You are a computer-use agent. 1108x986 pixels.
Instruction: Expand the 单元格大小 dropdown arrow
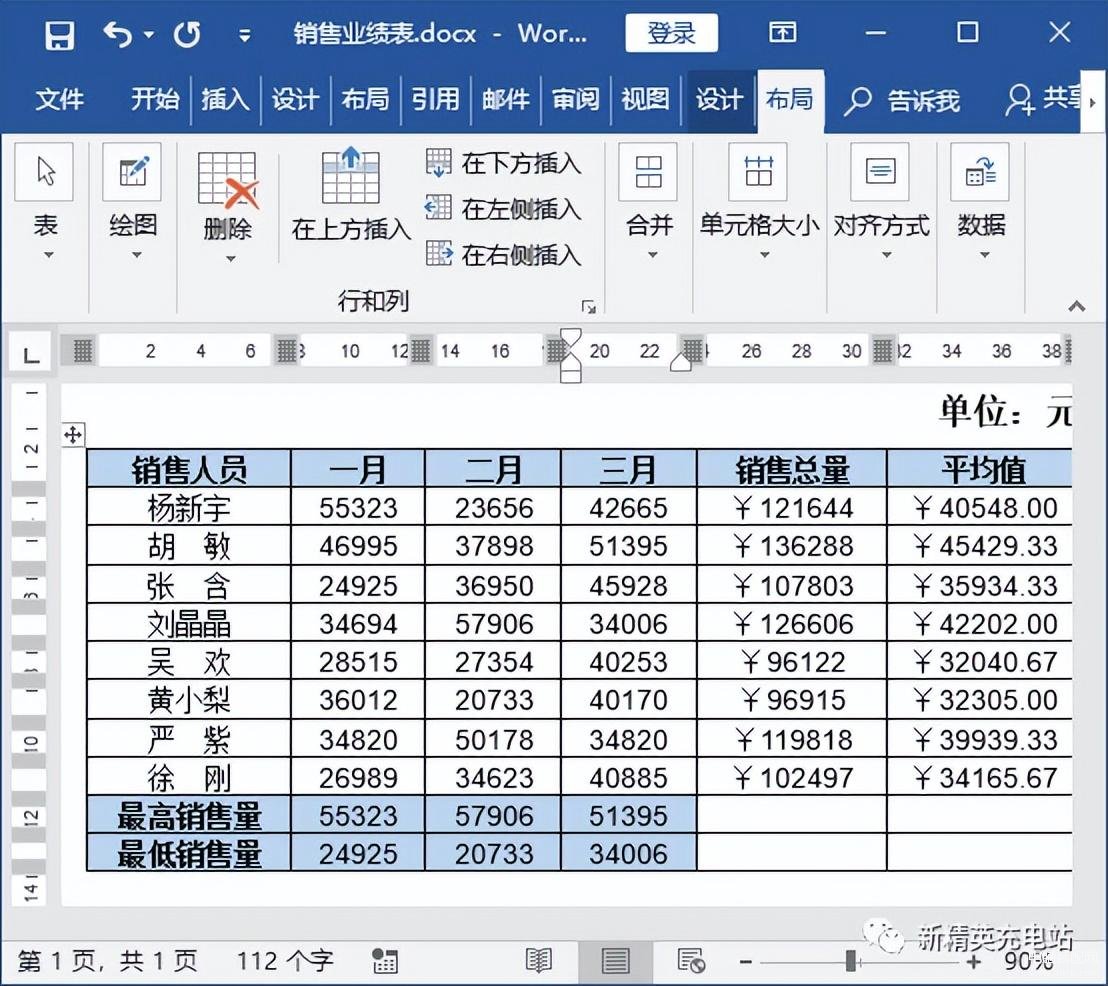764,255
